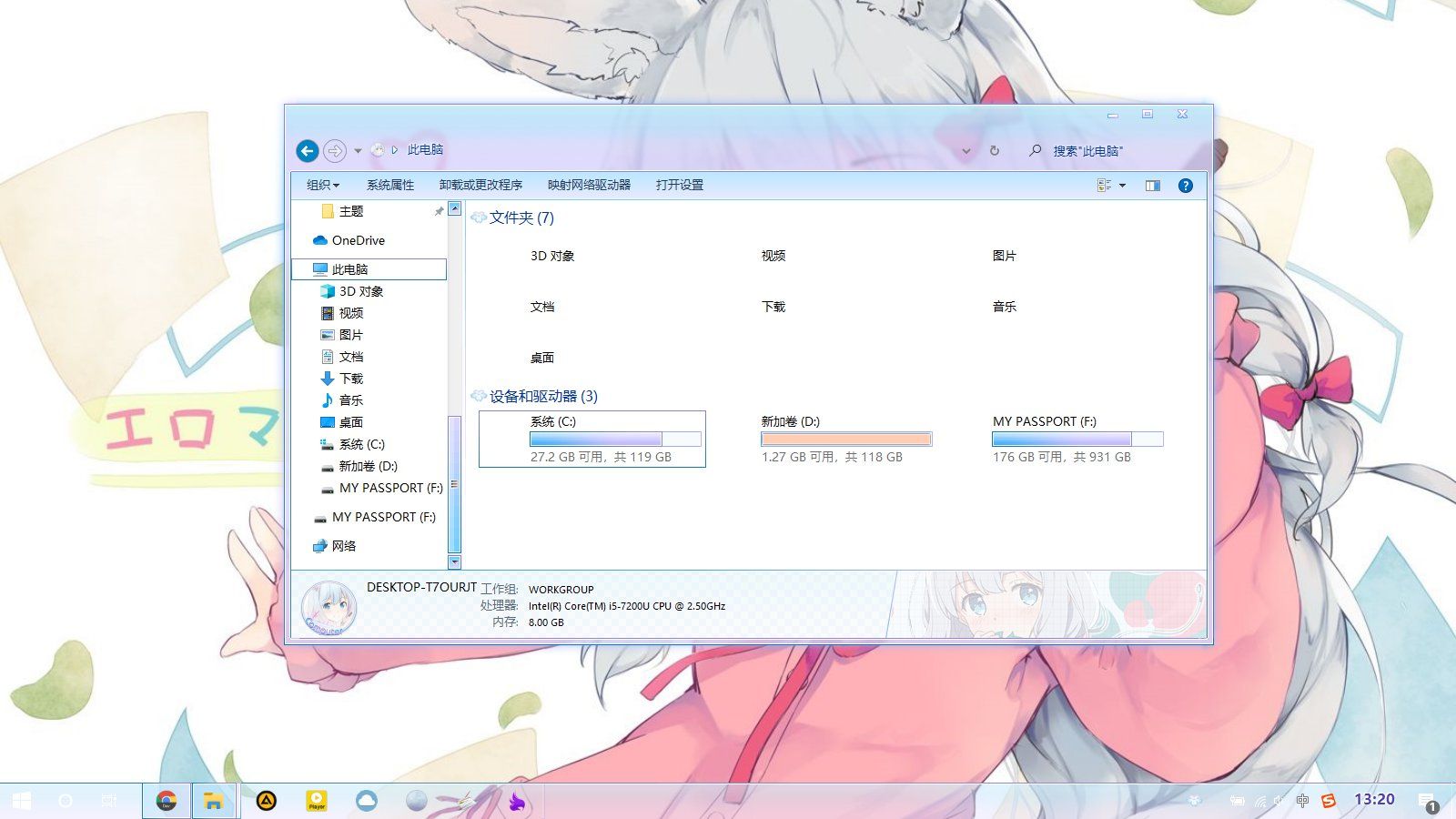
Task: Select the 桌面 folder in the main pane
Action: click(x=542, y=358)
